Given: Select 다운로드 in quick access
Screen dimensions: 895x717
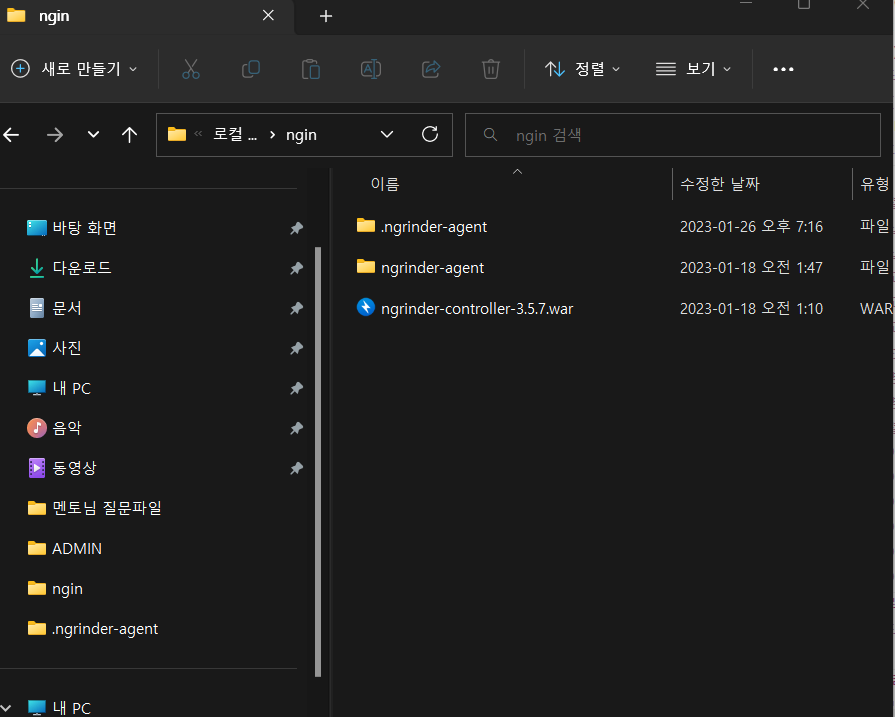Looking at the screenshot, I should [x=82, y=268].
